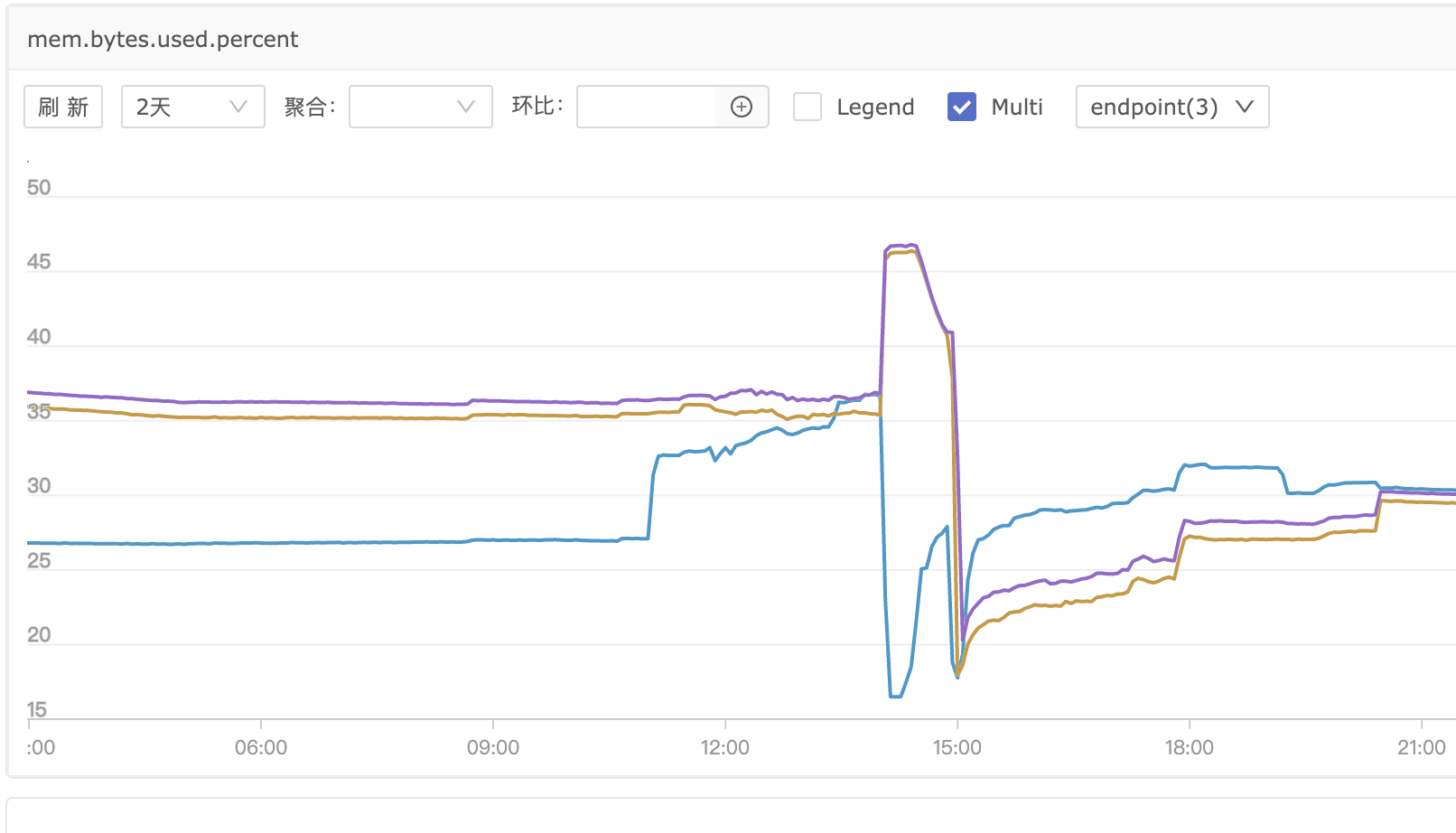Viewport: 1456px width, 833px height.
Task: Click the y-axis label 25
Action: (x=39, y=561)
